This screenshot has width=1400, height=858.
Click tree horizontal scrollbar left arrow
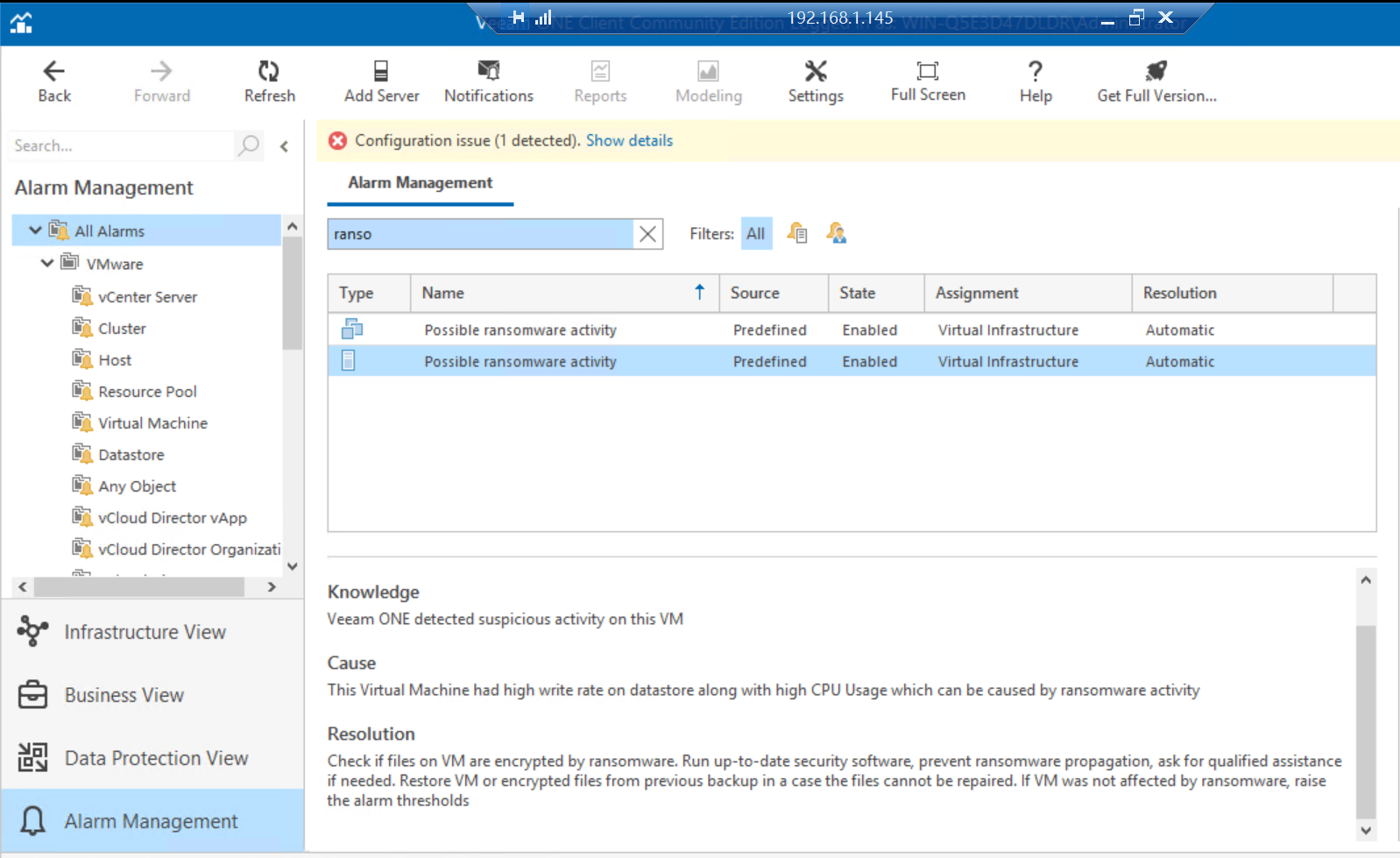pyautogui.click(x=23, y=586)
